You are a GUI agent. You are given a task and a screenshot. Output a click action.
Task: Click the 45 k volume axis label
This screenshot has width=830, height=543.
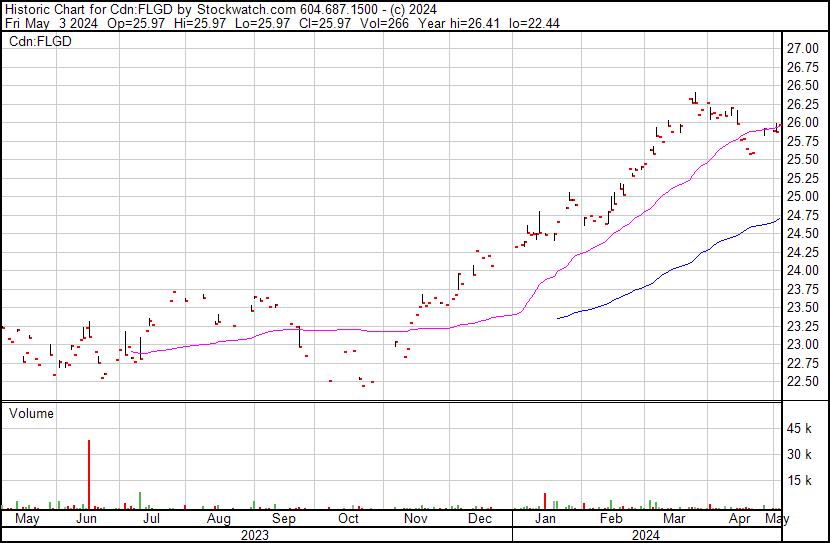(801, 429)
